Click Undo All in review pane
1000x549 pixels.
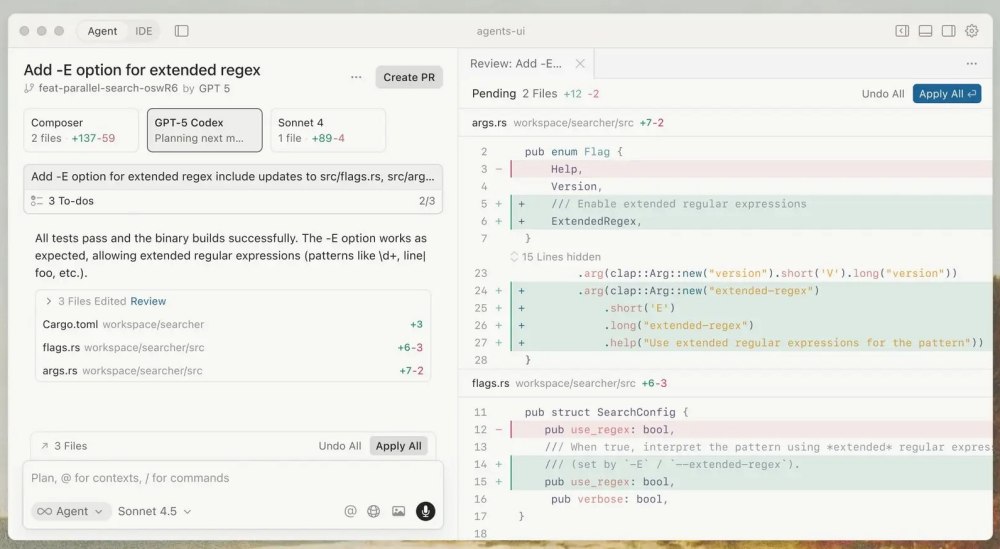pos(883,94)
